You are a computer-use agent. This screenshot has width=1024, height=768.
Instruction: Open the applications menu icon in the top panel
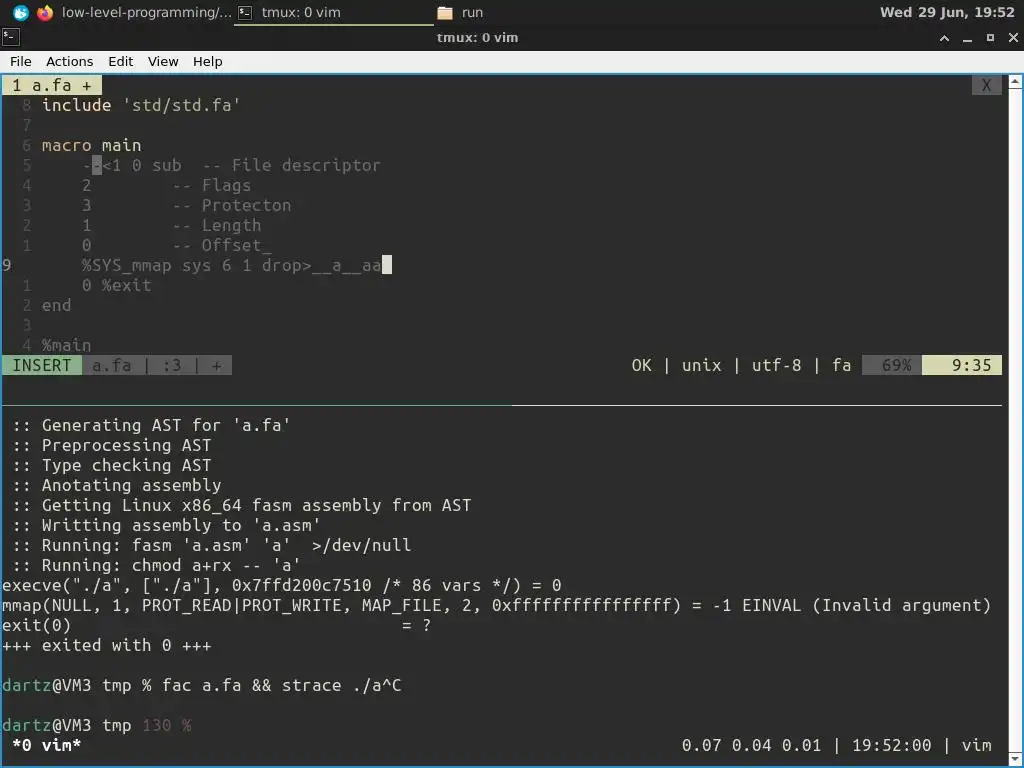tap(21, 12)
